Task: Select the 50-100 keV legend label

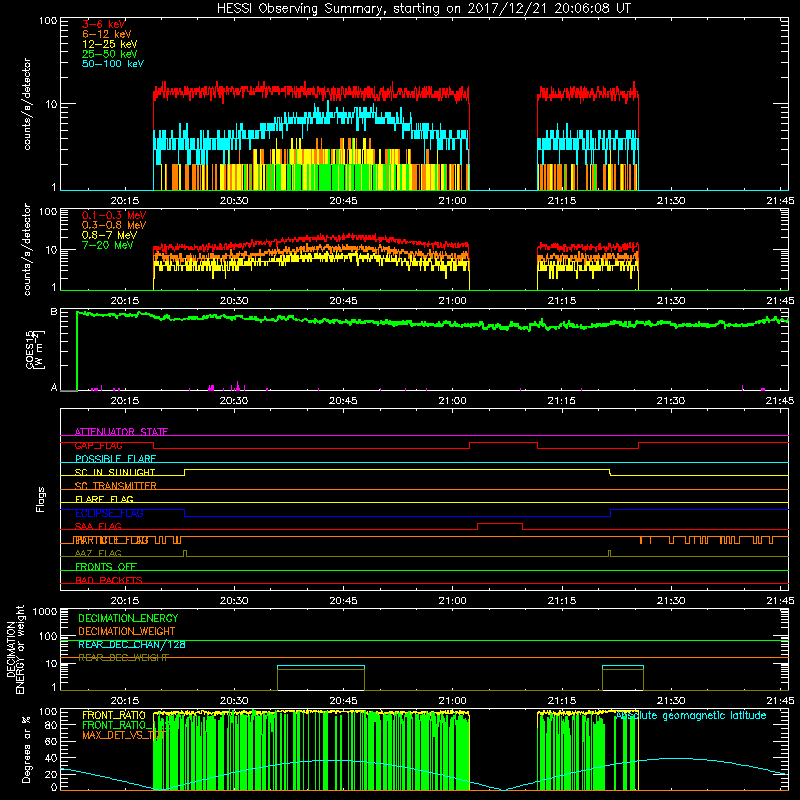Action: point(113,64)
